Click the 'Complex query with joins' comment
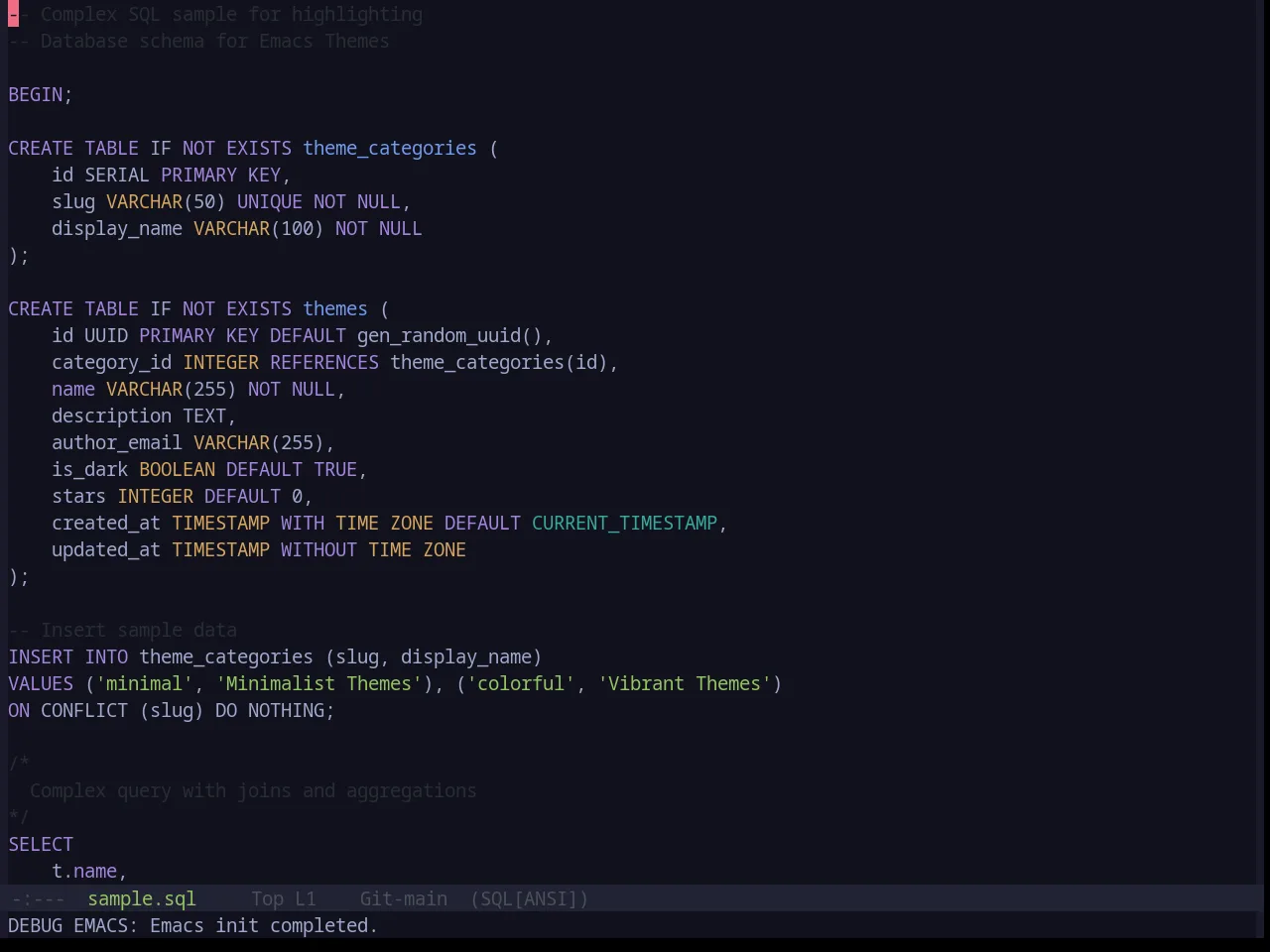This screenshot has height=952, width=1270. [x=253, y=790]
